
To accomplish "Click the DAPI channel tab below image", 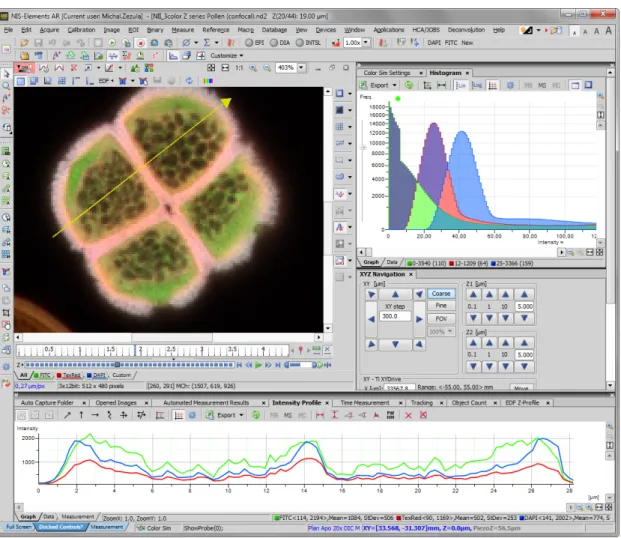I will 96,375.
